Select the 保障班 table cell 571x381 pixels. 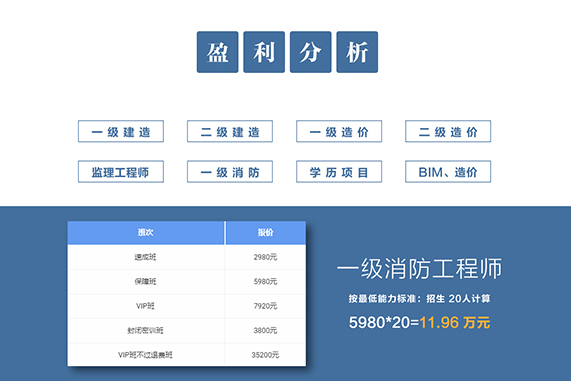[146, 282]
